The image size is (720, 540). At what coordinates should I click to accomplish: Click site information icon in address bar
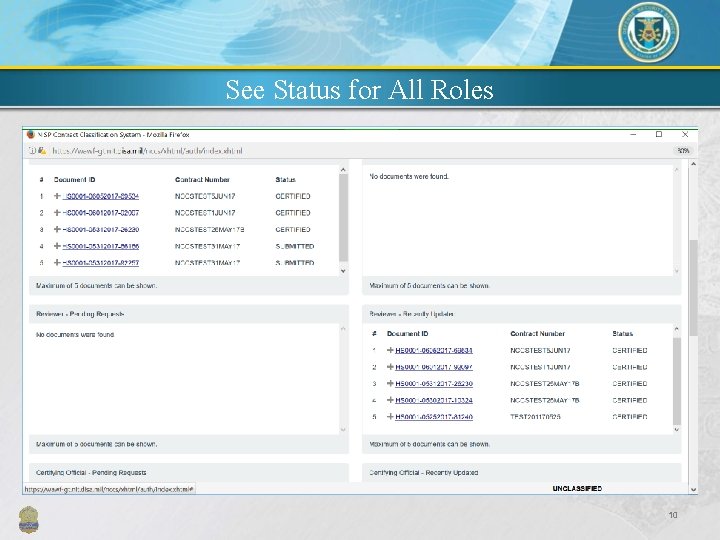click(33, 151)
